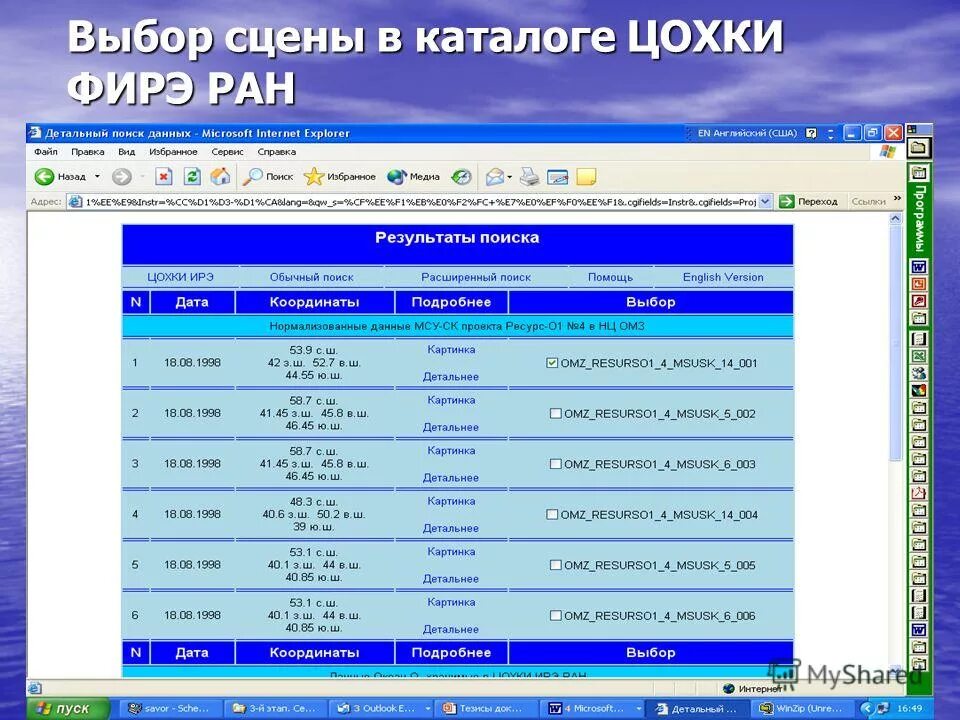The image size is (960, 720).
Task: Open the Сервис menu
Action: pyautogui.click(x=226, y=150)
